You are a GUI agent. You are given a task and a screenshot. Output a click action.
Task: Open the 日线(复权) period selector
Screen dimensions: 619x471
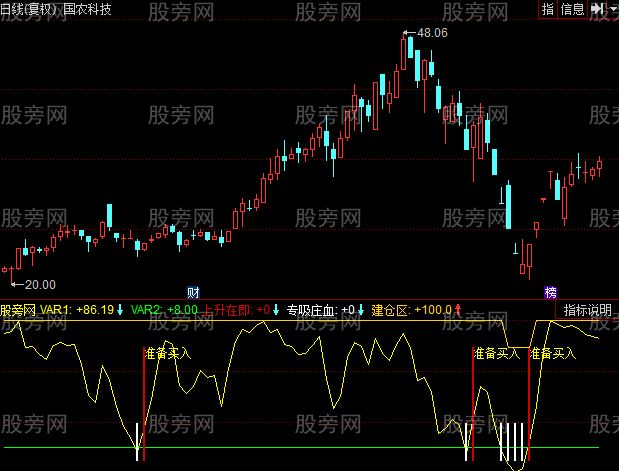click(30, 9)
